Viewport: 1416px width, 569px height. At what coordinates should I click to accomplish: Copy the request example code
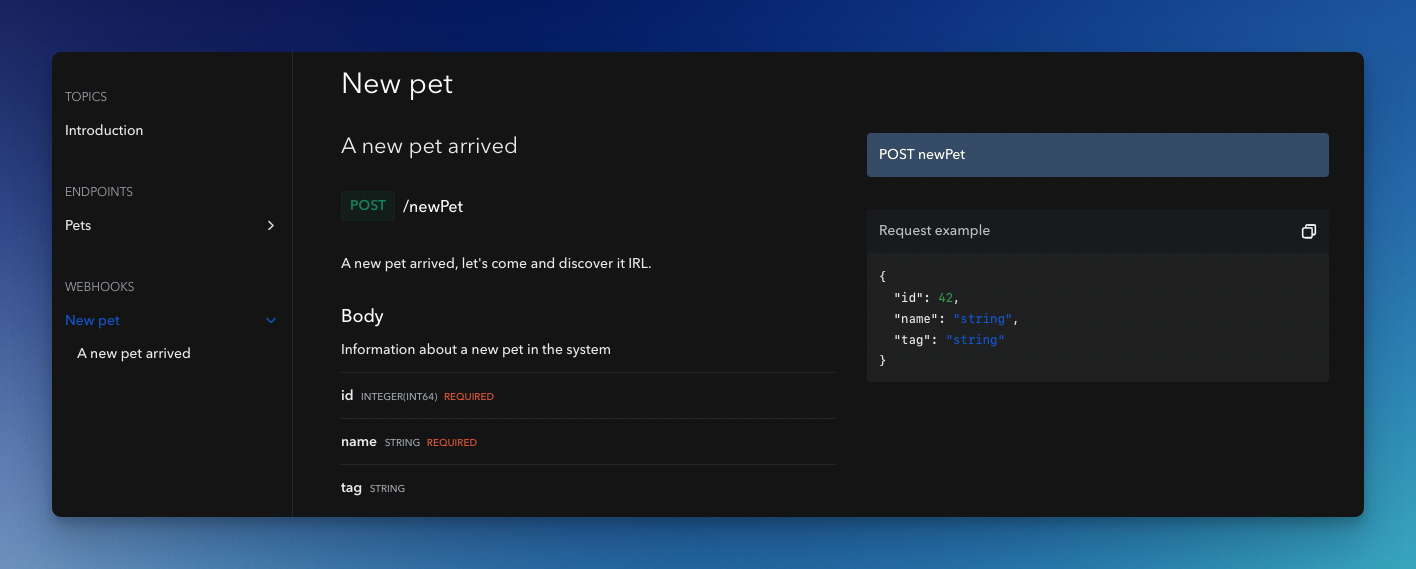(1308, 231)
